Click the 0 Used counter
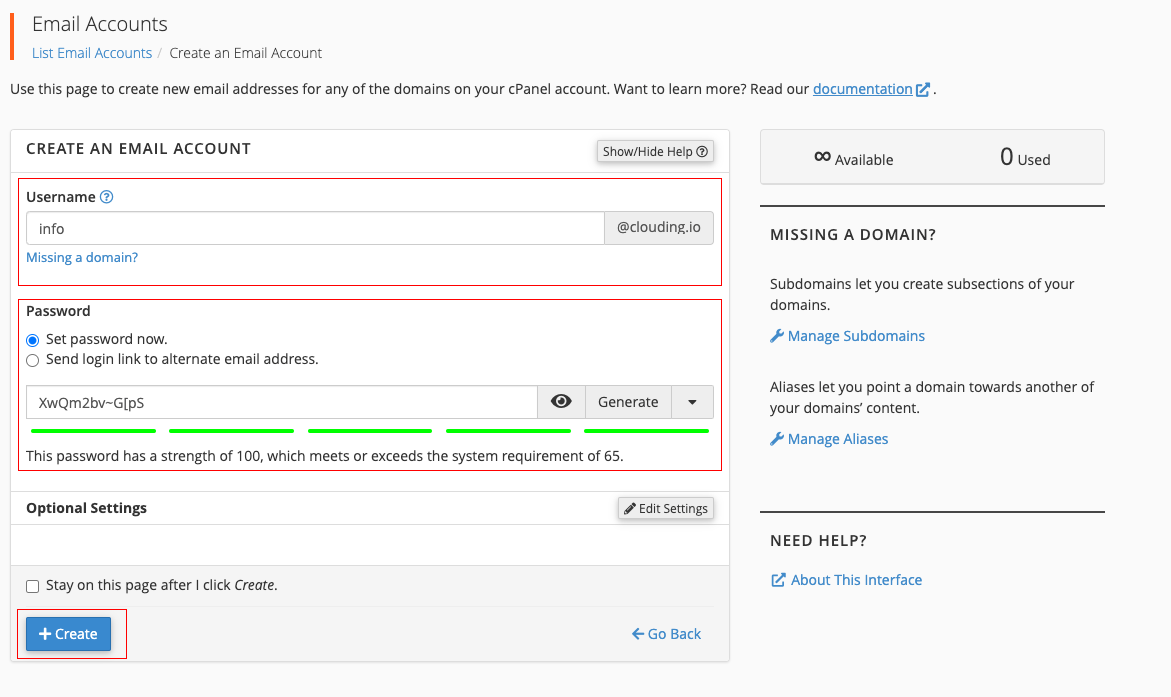The image size is (1171, 697). [x=1025, y=158]
